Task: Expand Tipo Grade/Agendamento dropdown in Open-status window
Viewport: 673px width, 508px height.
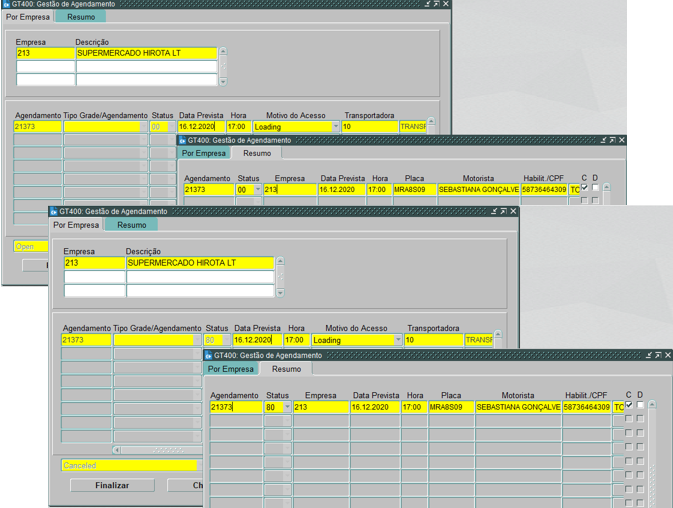Action: 143,127
